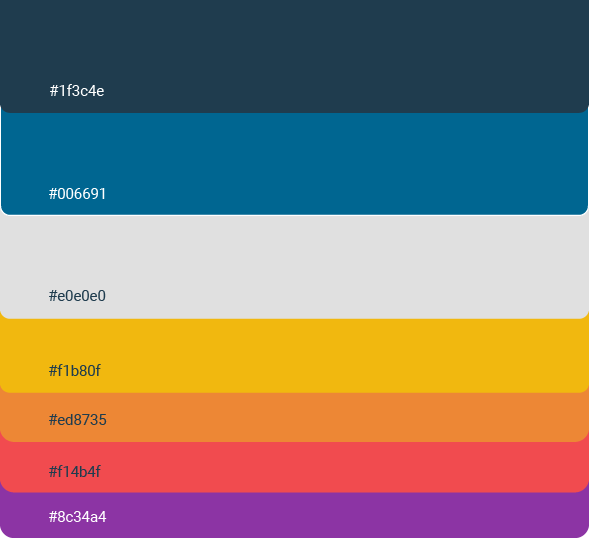589x538 pixels.
Task: Click the #f14b4f hex code text
Action: point(75,472)
